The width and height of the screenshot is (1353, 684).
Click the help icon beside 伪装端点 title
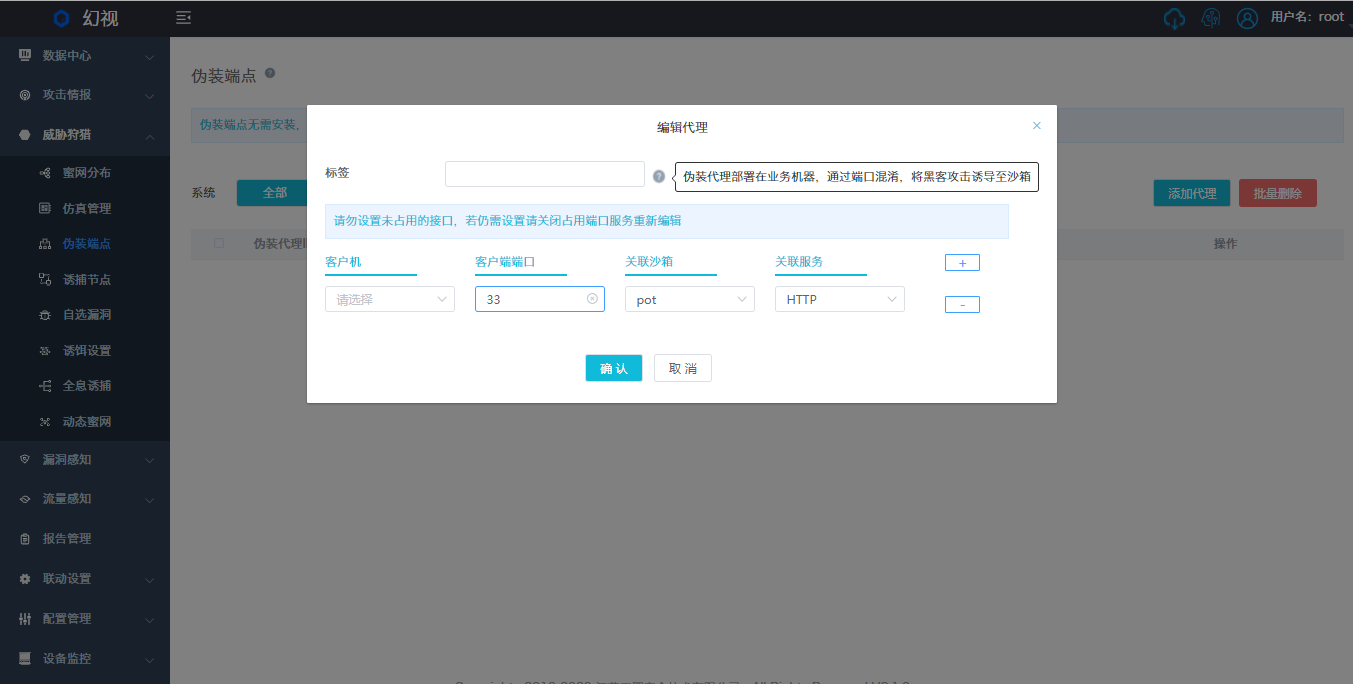270,73
